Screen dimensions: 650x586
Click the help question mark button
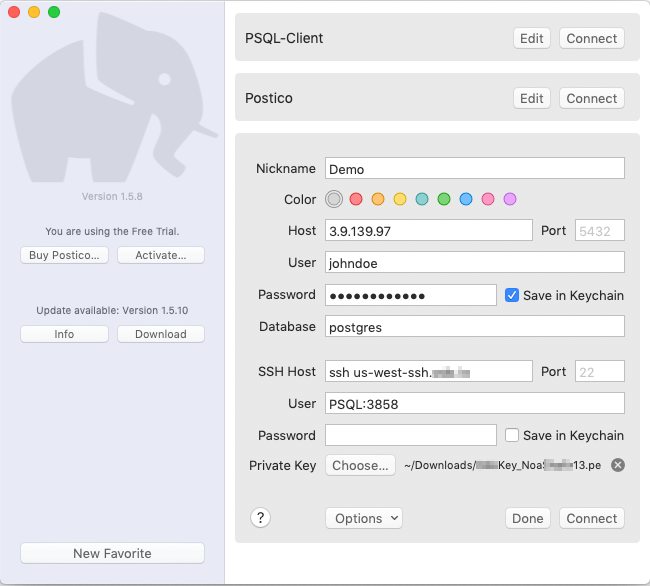pyautogui.click(x=260, y=518)
